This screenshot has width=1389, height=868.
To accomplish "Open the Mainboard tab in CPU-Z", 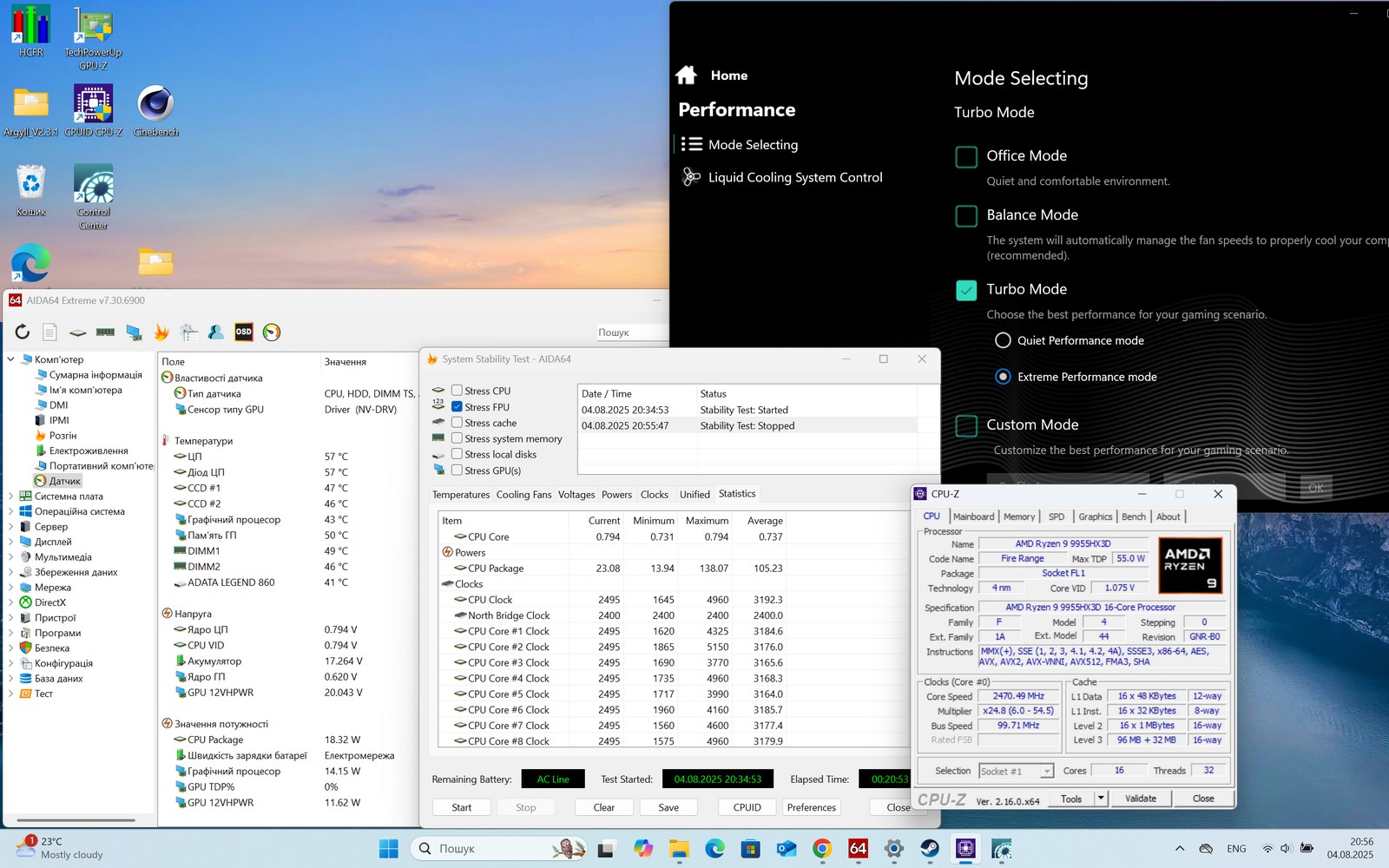I will pos(973,516).
